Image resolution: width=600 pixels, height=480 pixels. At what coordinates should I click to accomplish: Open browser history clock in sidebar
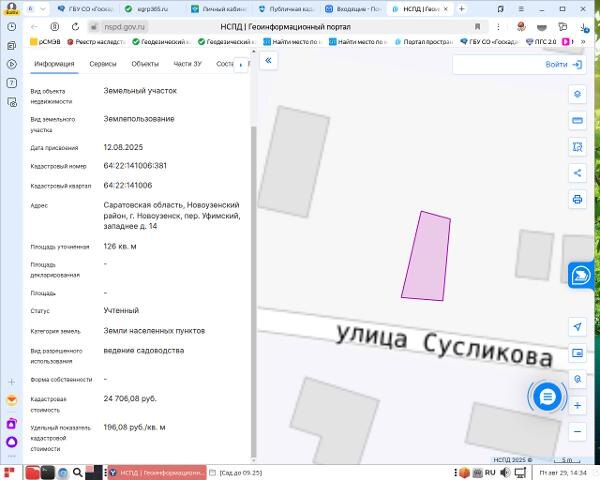11,26
